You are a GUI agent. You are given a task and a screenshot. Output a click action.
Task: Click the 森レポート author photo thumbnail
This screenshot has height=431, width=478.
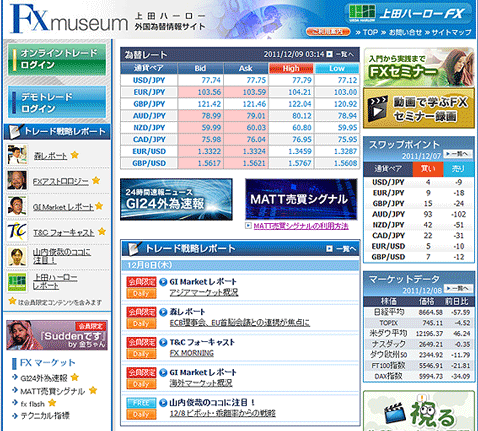pyautogui.click(x=17, y=155)
